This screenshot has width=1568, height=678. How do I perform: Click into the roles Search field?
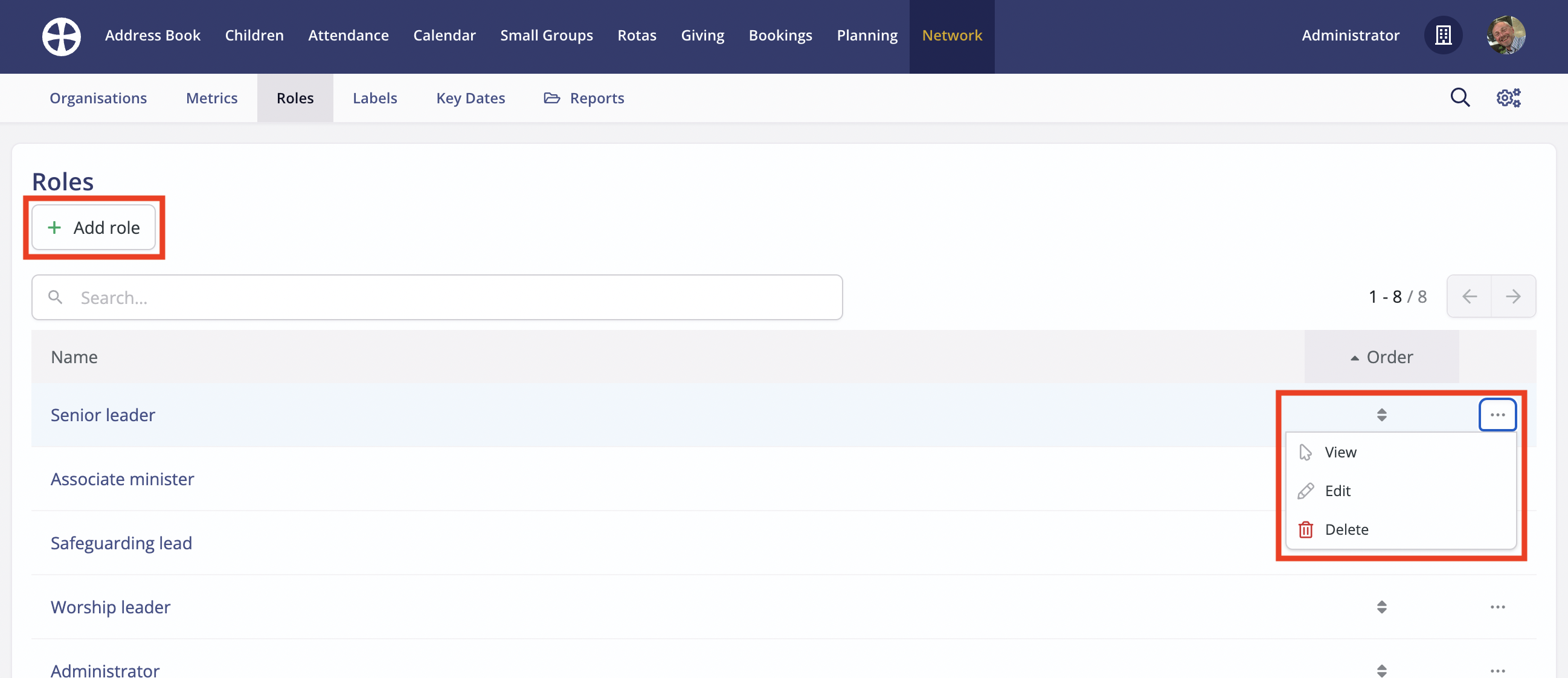coord(437,297)
